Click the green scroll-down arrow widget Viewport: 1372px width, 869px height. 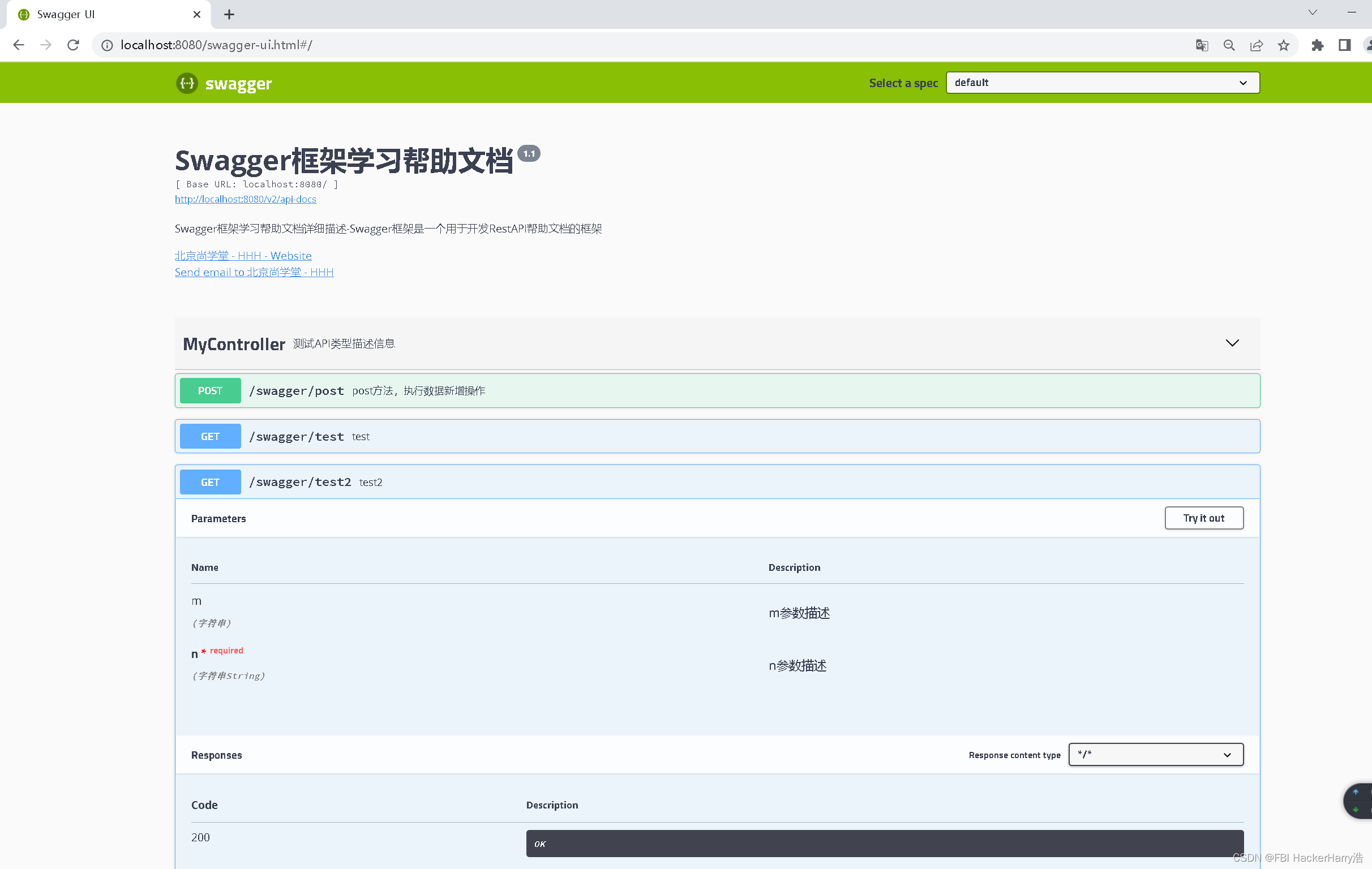[x=1357, y=809]
